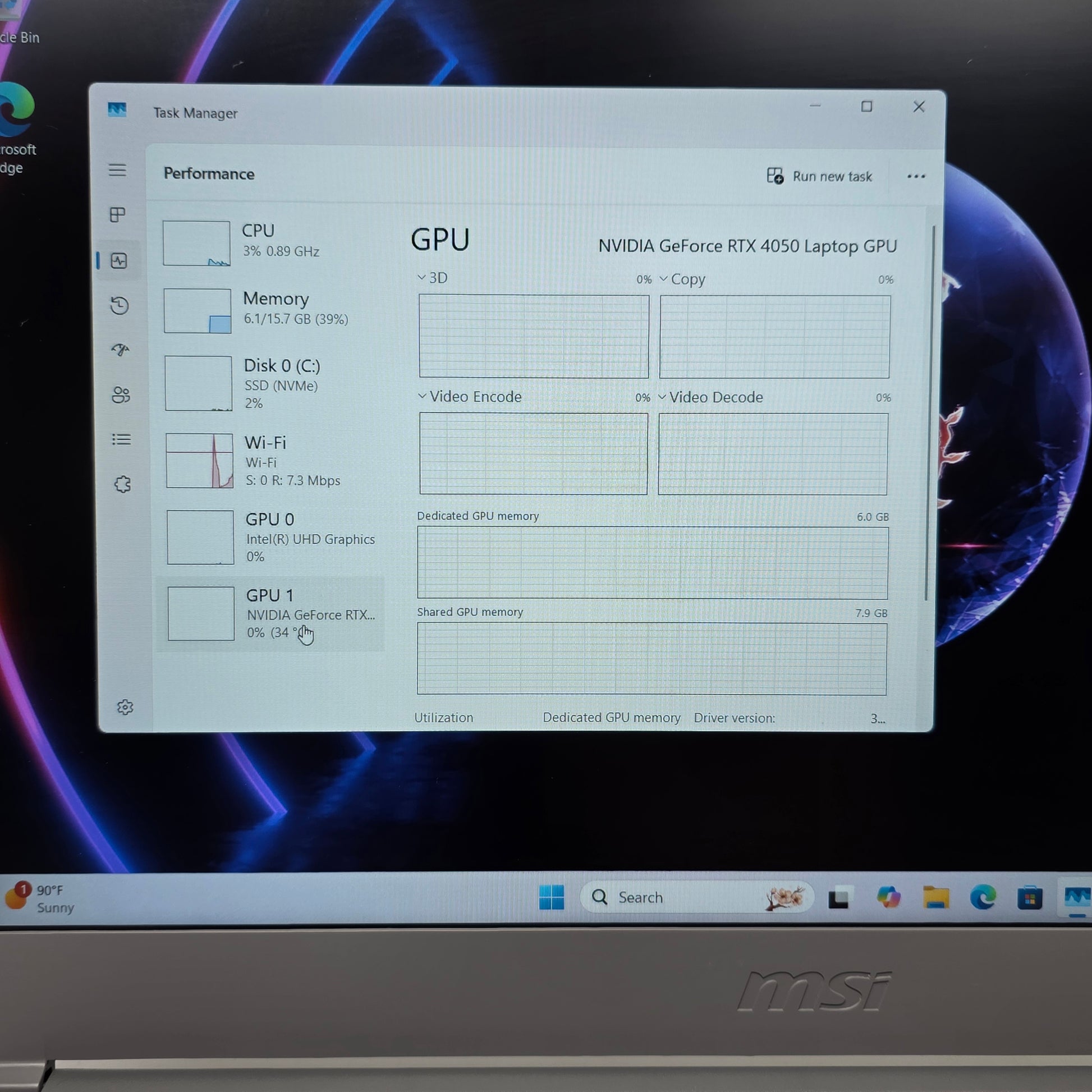Open the App history page icon
This screenshot has width=1092, height=1092.
tap(120, 306)
